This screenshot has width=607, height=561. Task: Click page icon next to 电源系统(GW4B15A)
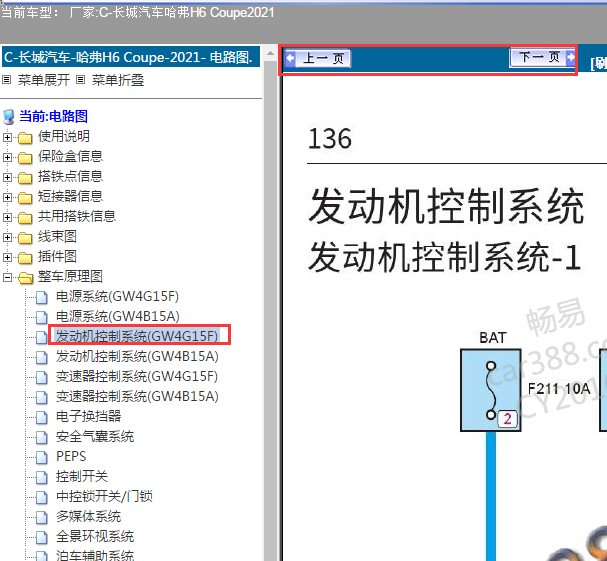(42, 317)
